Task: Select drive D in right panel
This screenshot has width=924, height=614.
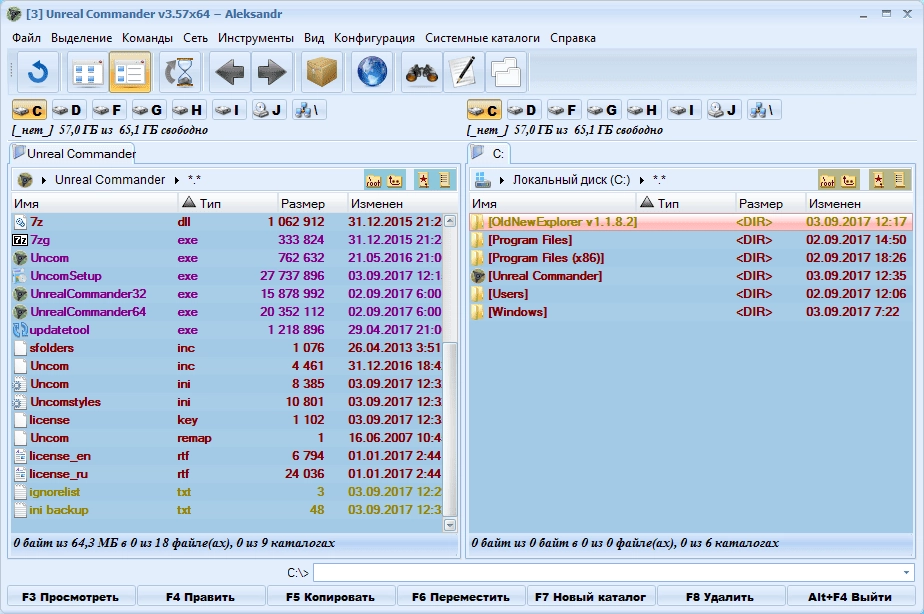Action: [x=523, y=110]
